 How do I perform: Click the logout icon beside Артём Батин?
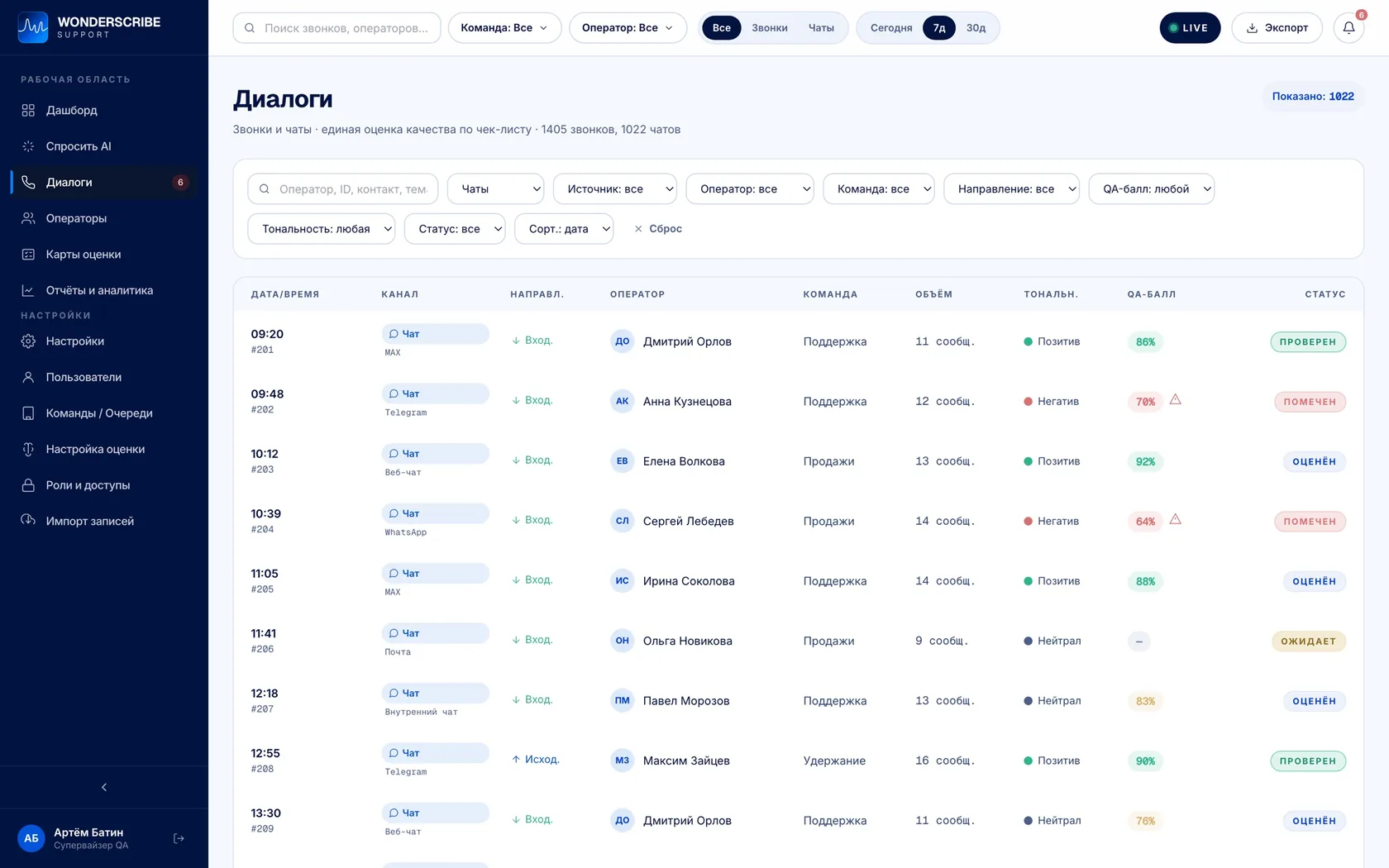[179, 838]
